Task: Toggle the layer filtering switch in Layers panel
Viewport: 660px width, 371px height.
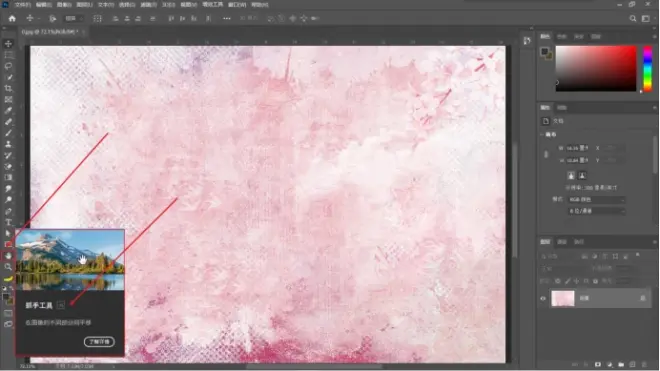Action: [x=638, y=255]
